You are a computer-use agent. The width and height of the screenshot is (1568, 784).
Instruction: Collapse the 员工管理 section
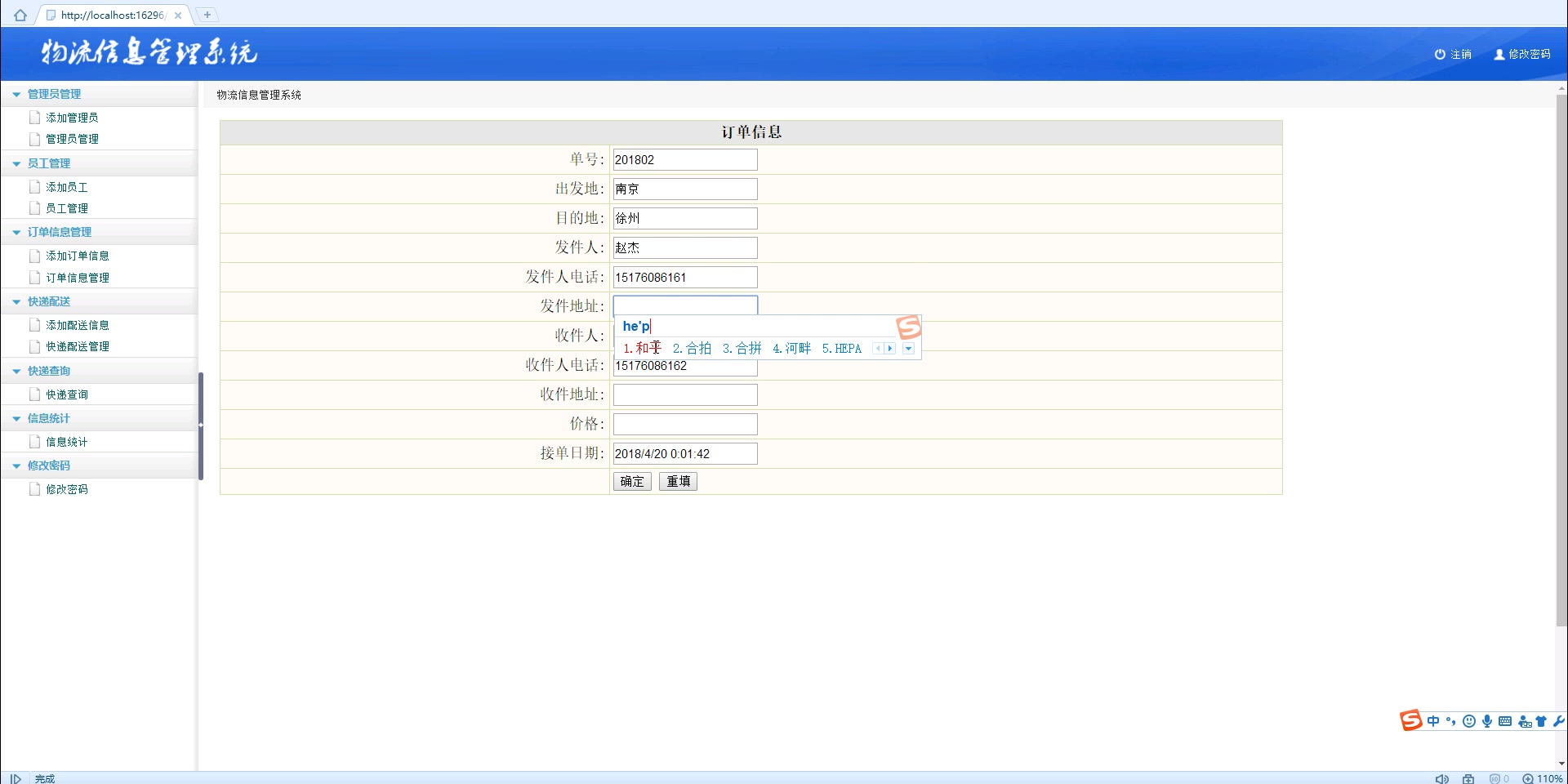(16, 163)
